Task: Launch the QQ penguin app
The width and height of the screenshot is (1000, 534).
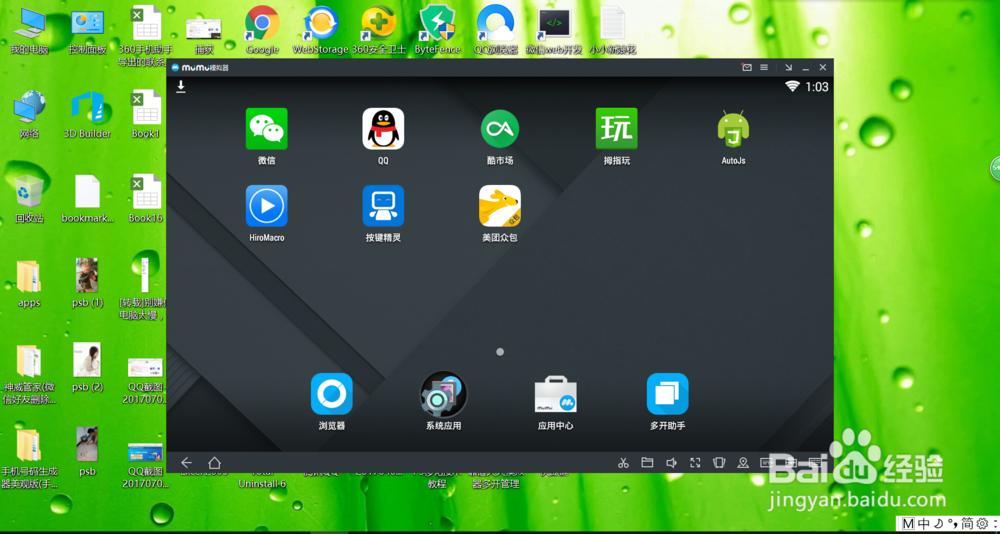Action: click(x=383, y=129)
